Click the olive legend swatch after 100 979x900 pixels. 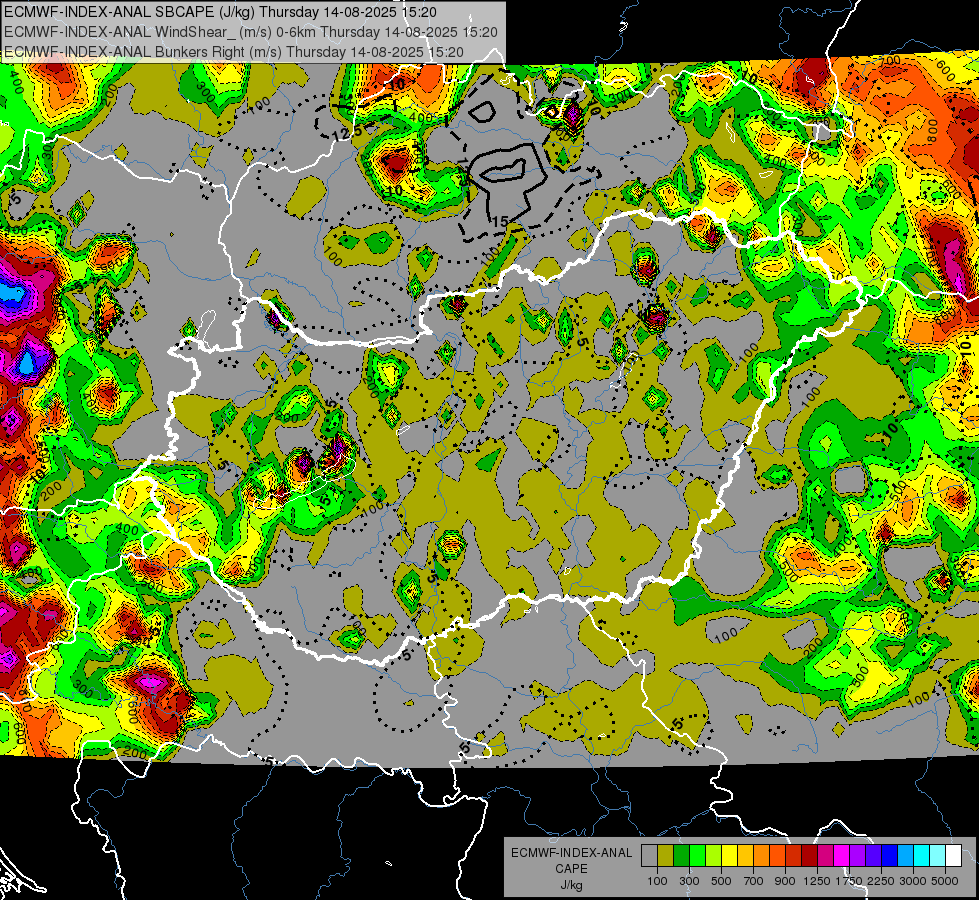click(666, 856)
